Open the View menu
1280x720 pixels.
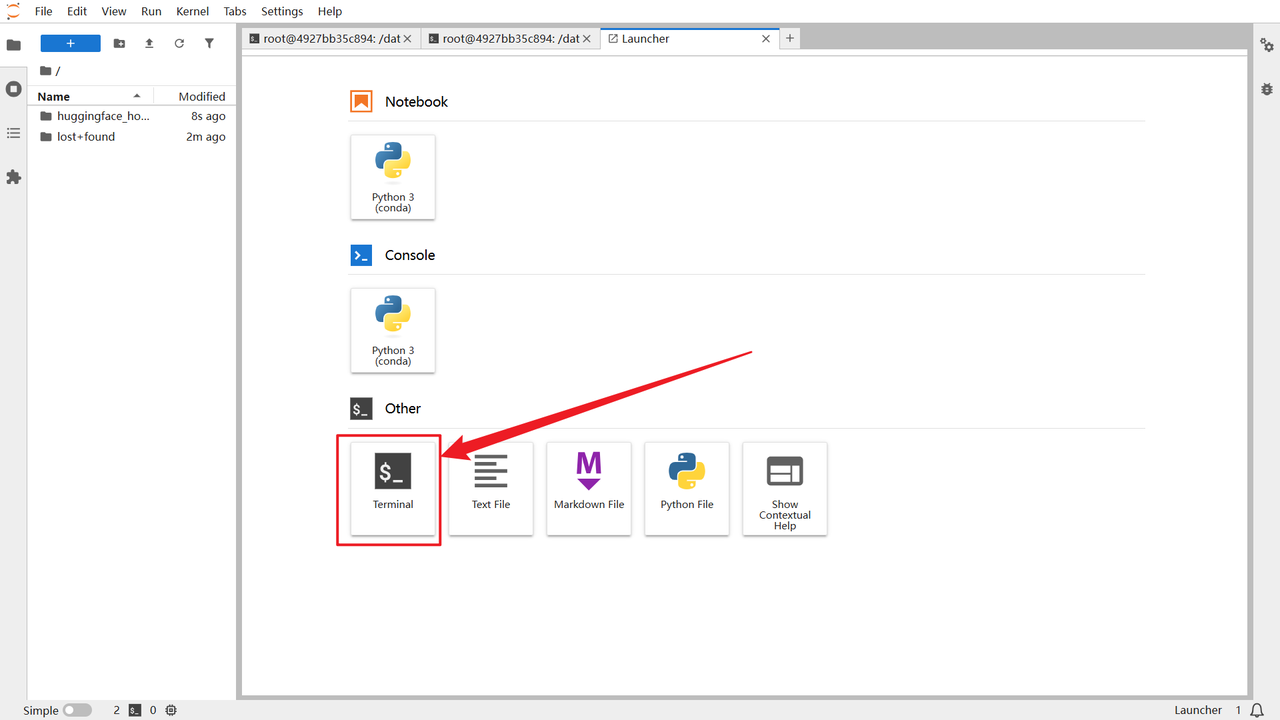pos(114,11)
